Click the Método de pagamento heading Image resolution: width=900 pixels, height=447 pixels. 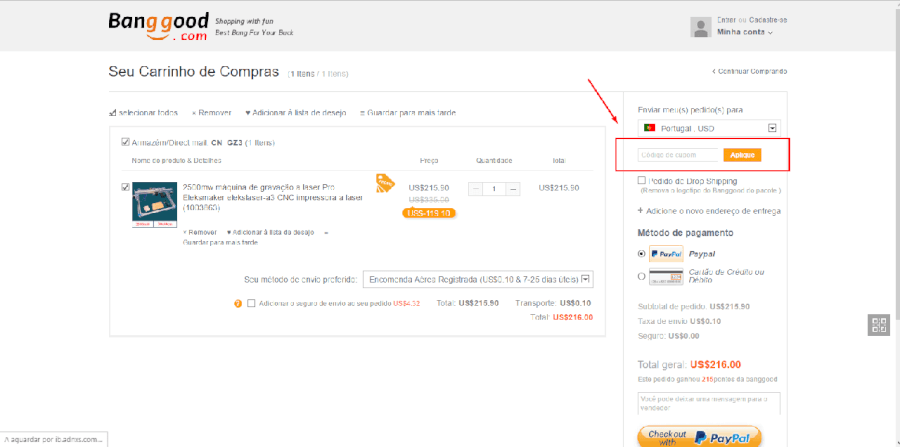point(685,233)
